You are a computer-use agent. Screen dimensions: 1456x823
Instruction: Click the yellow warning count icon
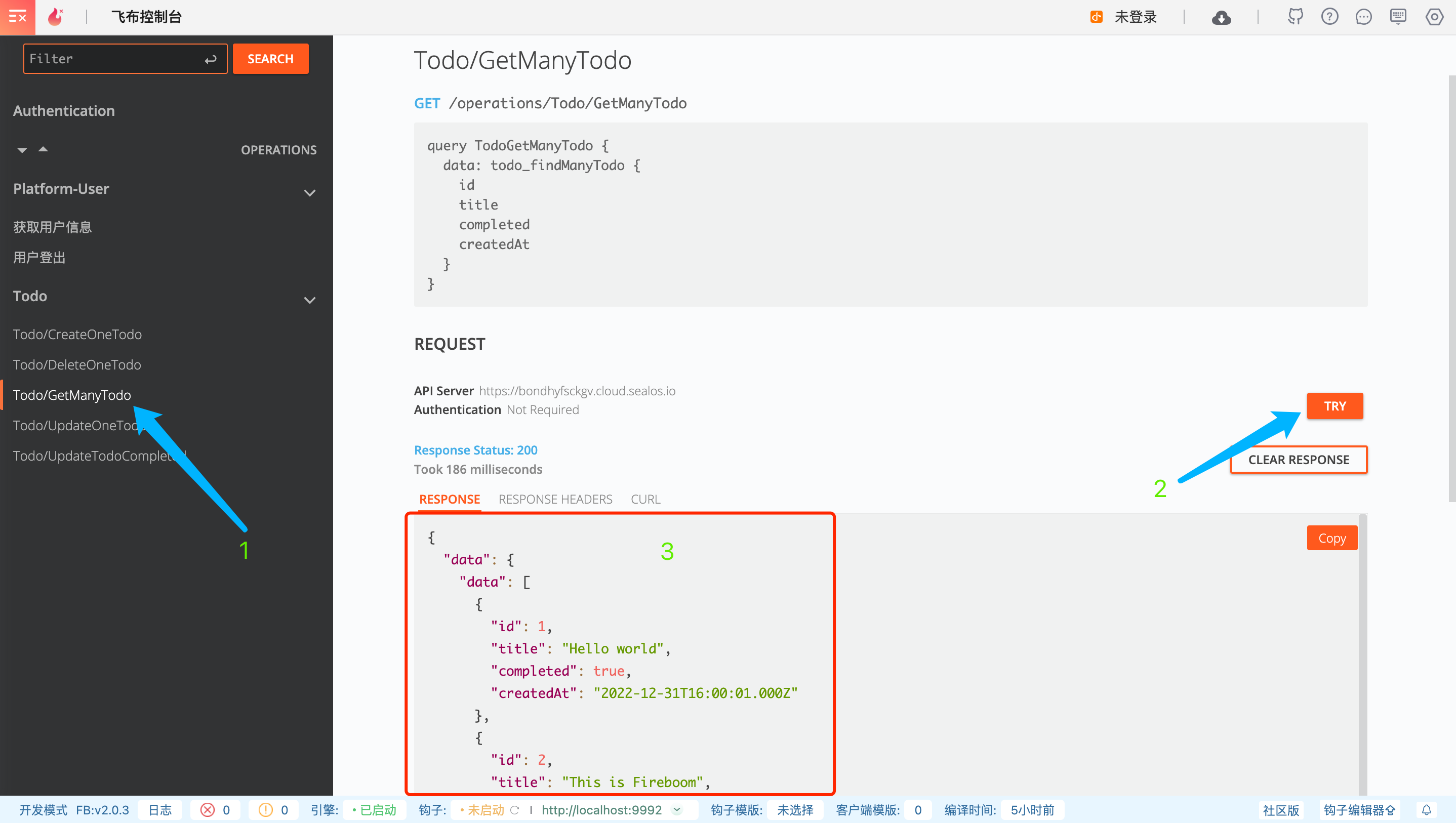click(x=266, y=810)
